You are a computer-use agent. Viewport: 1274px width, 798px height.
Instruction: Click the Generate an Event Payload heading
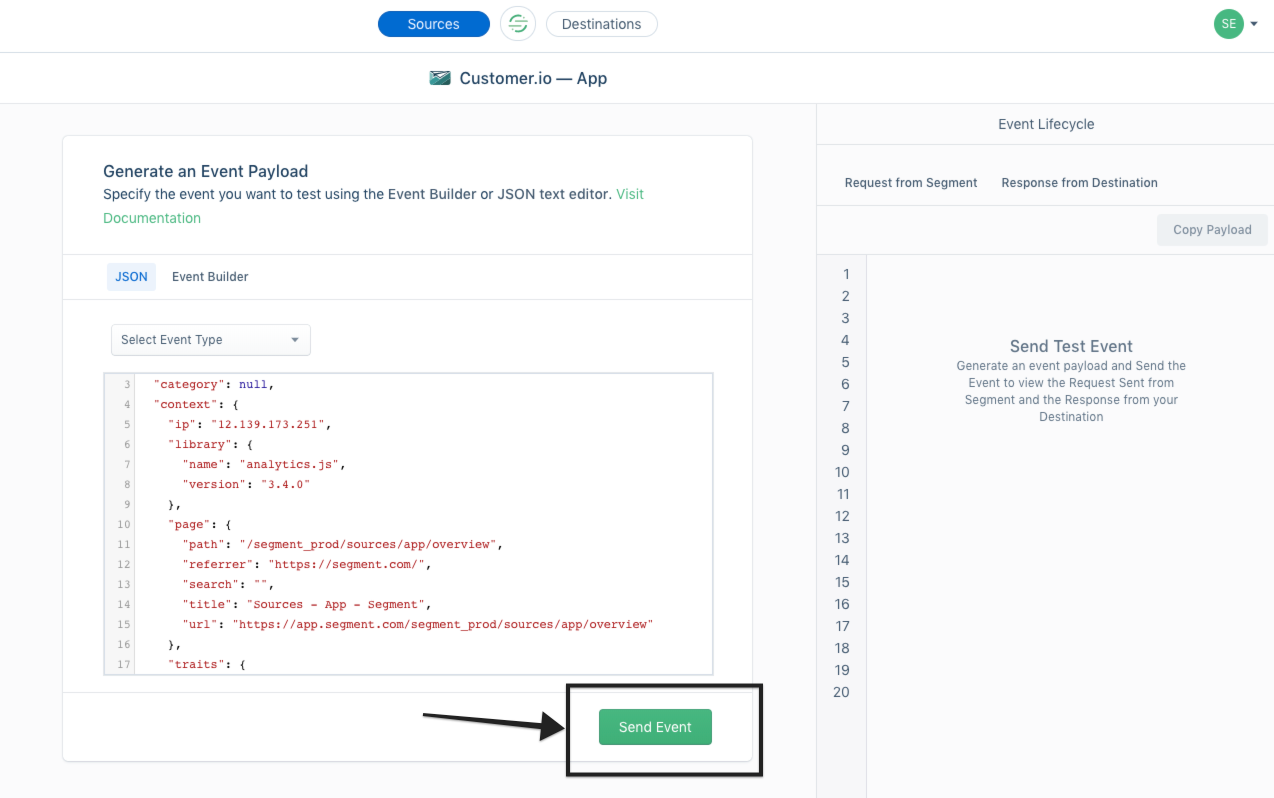(205, 171)
